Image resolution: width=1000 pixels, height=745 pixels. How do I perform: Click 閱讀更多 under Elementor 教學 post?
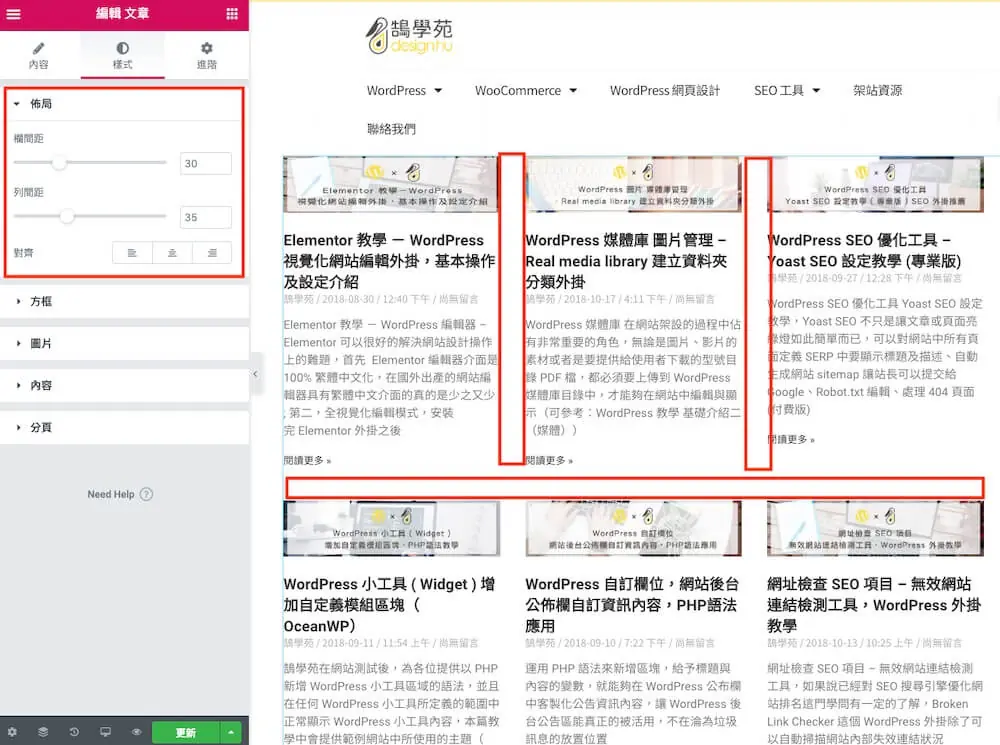tap(307, 461)
